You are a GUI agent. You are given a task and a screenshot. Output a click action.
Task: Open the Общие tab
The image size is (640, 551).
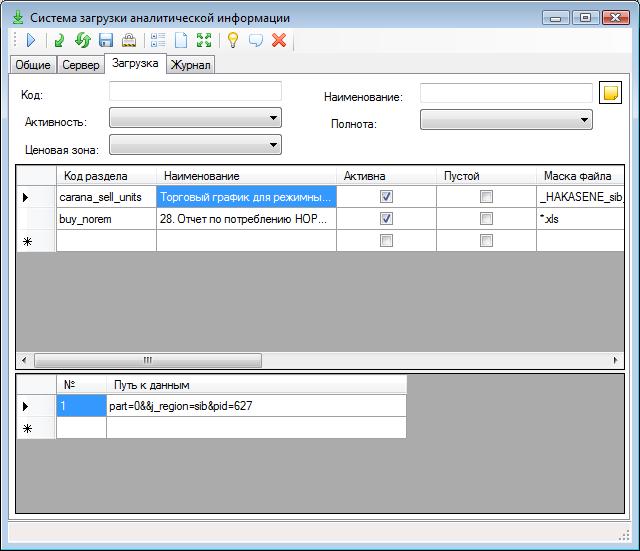[33, 65]
